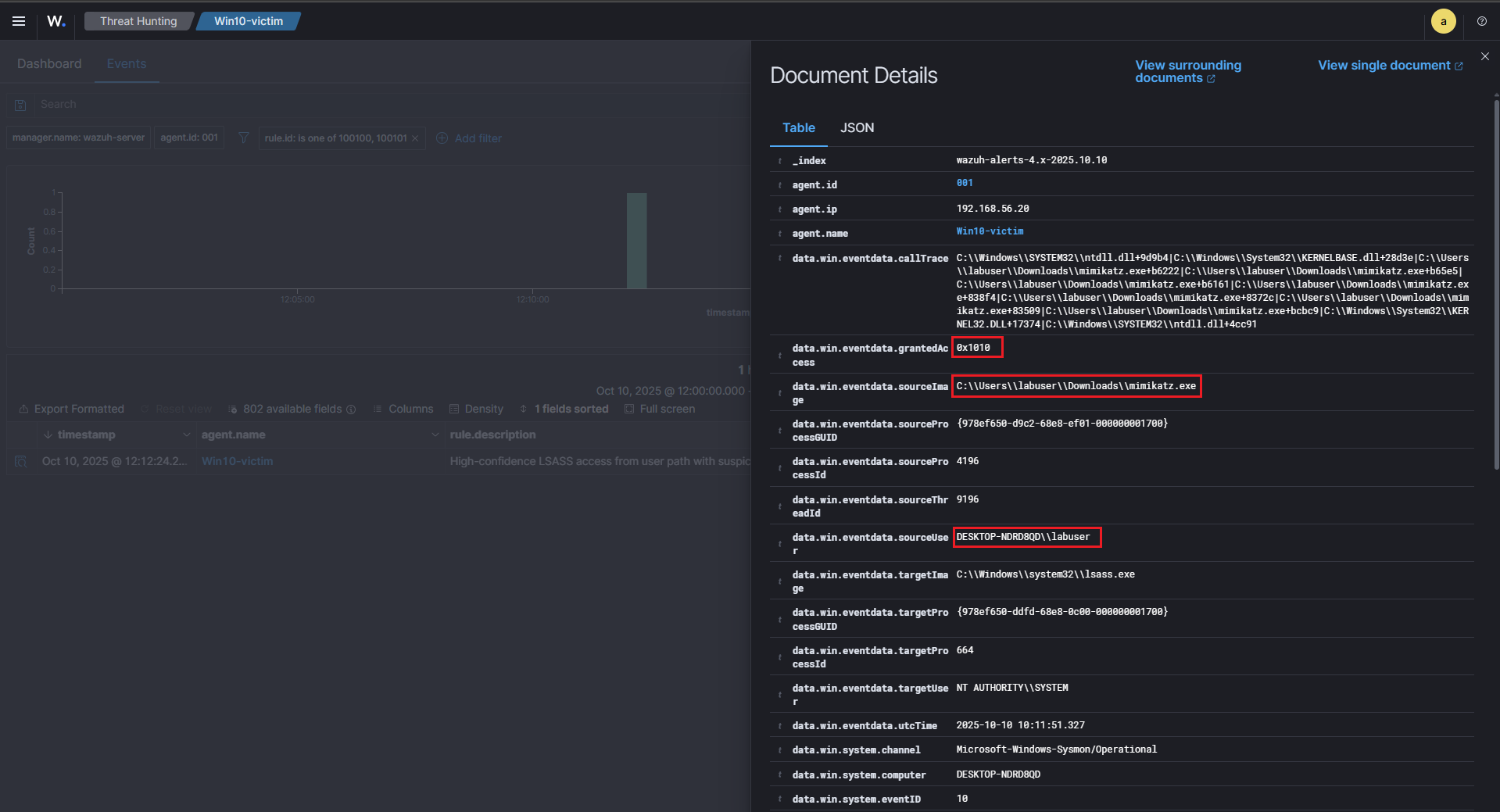Click the filter funnel icon
The image size is (1500, 812).
[x=243, y=138]
